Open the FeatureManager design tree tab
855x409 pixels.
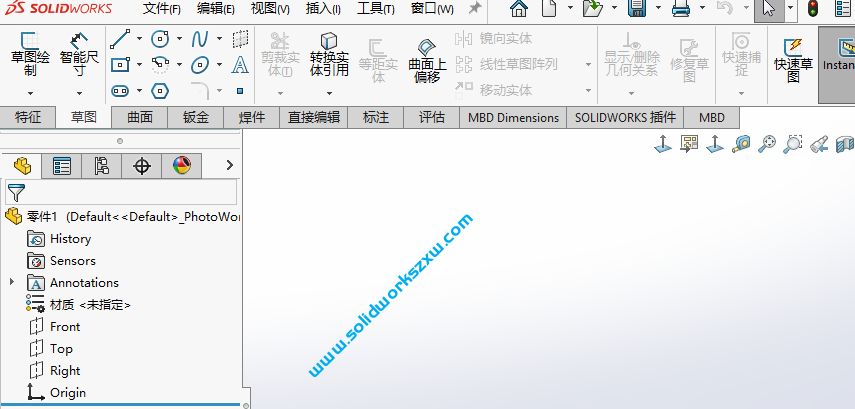tap(22, 166)
